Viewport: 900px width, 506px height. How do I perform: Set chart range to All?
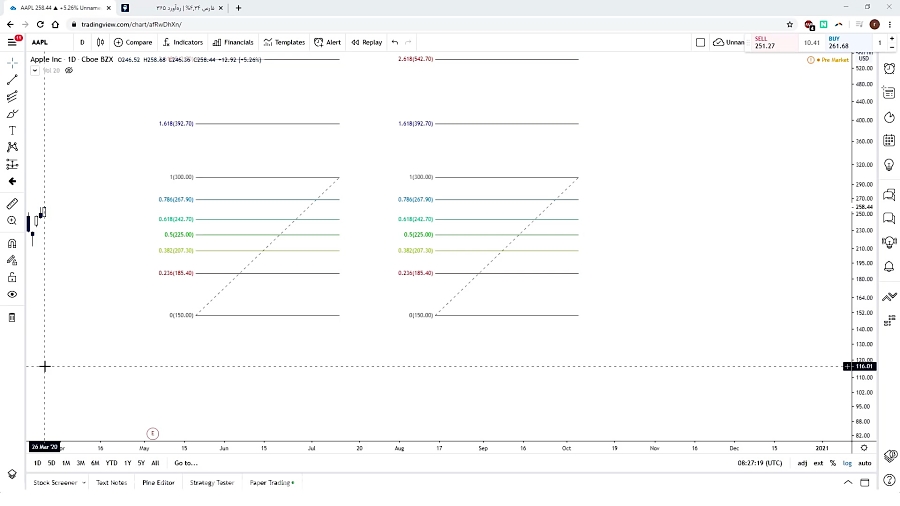pos(155,463)
